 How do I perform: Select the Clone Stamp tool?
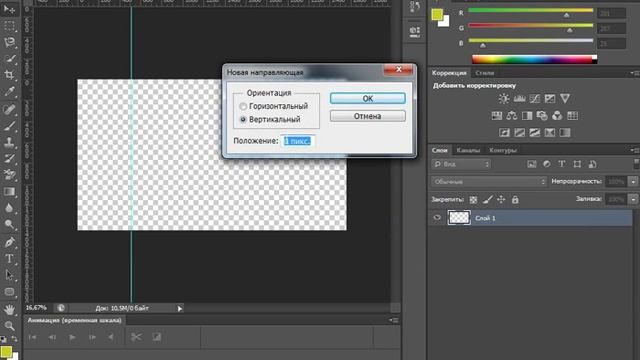click(x=9, y=142)
